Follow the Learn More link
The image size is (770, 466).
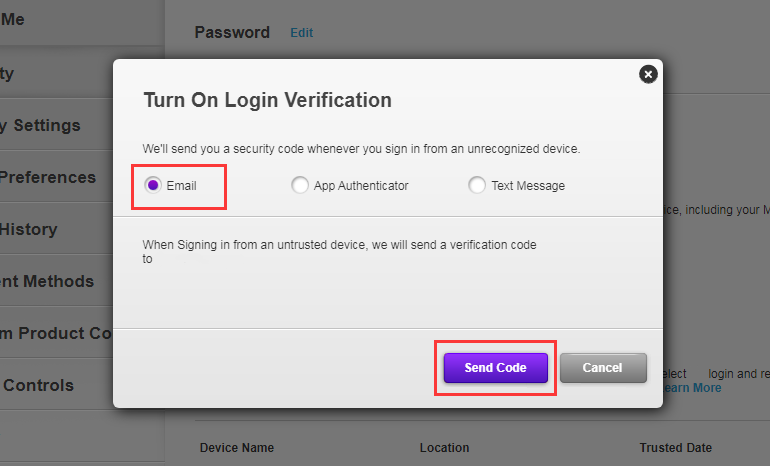click(x=690, y=388)
